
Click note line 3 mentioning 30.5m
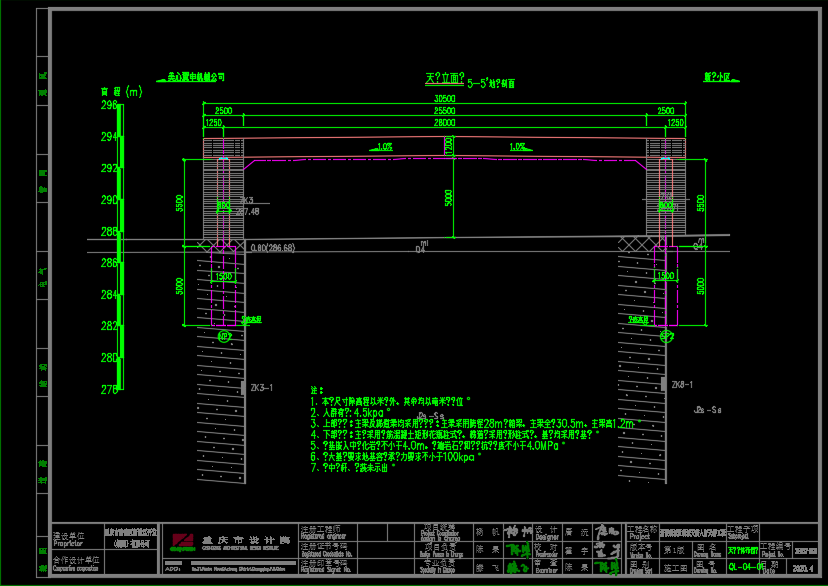pyautogui.click(x=475, y=424)
